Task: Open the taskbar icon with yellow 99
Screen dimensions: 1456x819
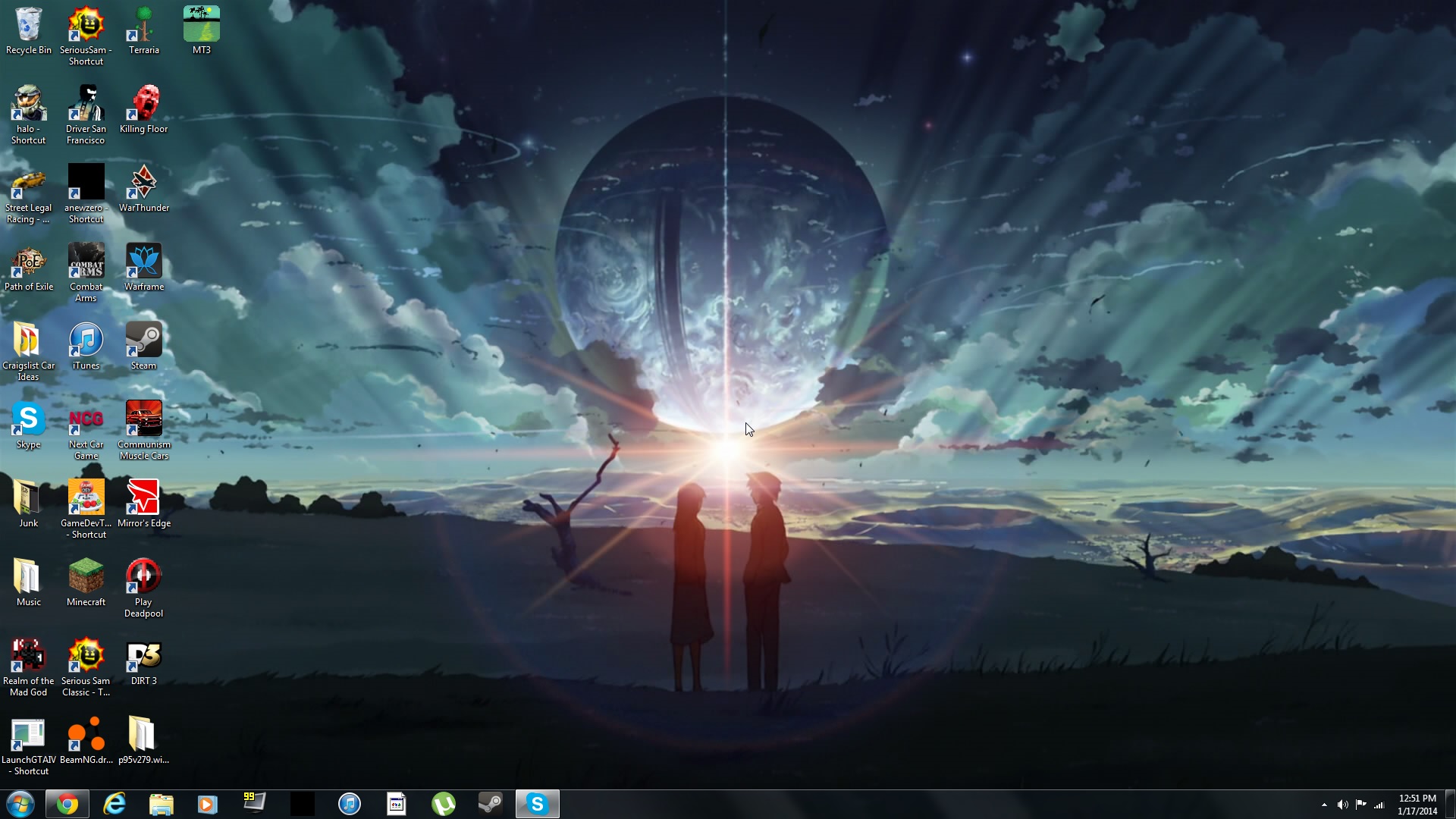Action: pyautogui.click(x=255, y=804)
